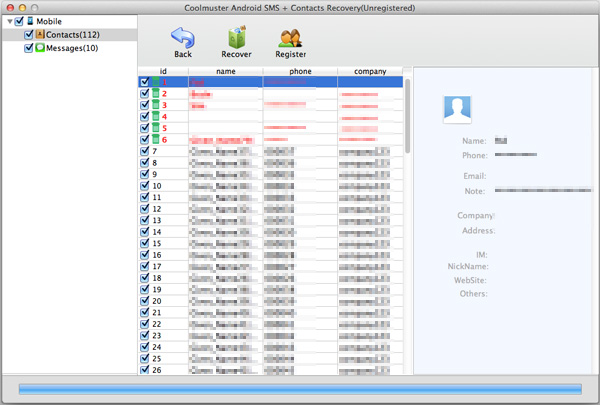Select contact id 8

pyautogui.click(x=271, y=163)
